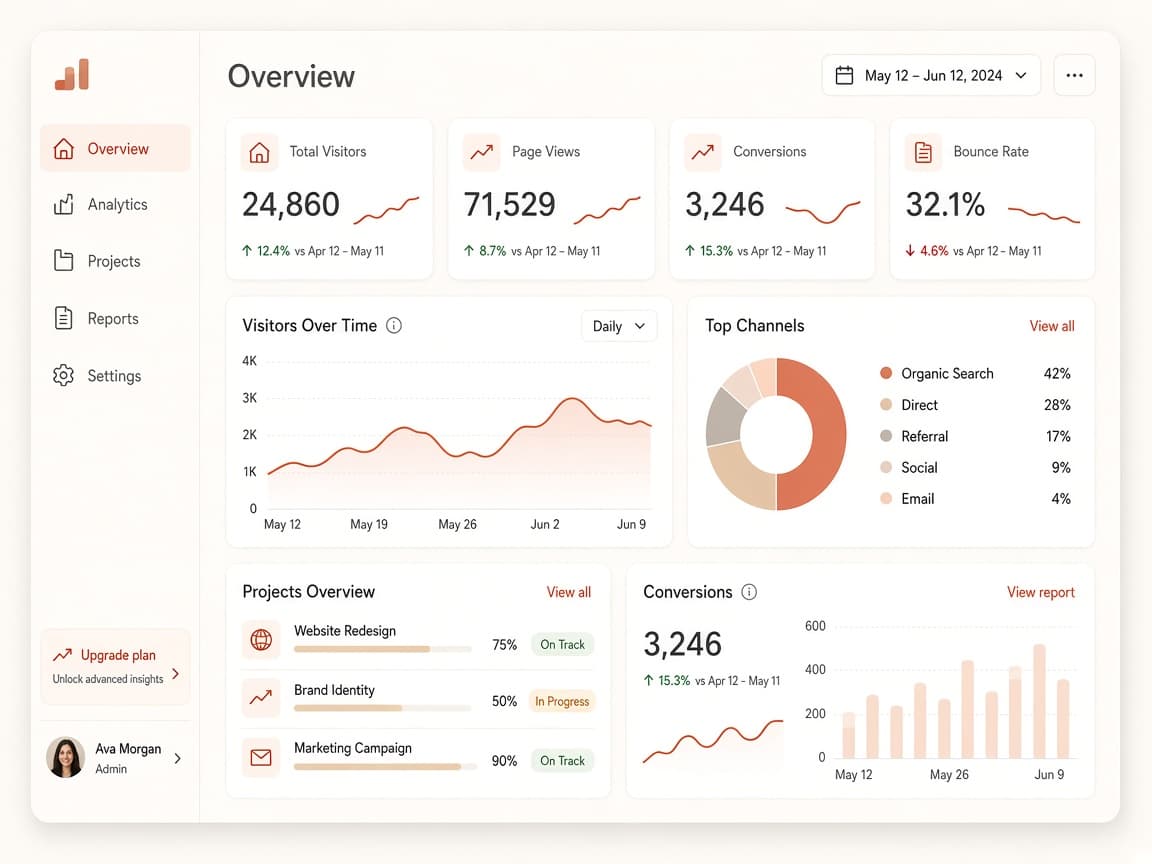Click the Organic Search donut segment
Screen dimensions: 1152x864
tap(829, 433)
